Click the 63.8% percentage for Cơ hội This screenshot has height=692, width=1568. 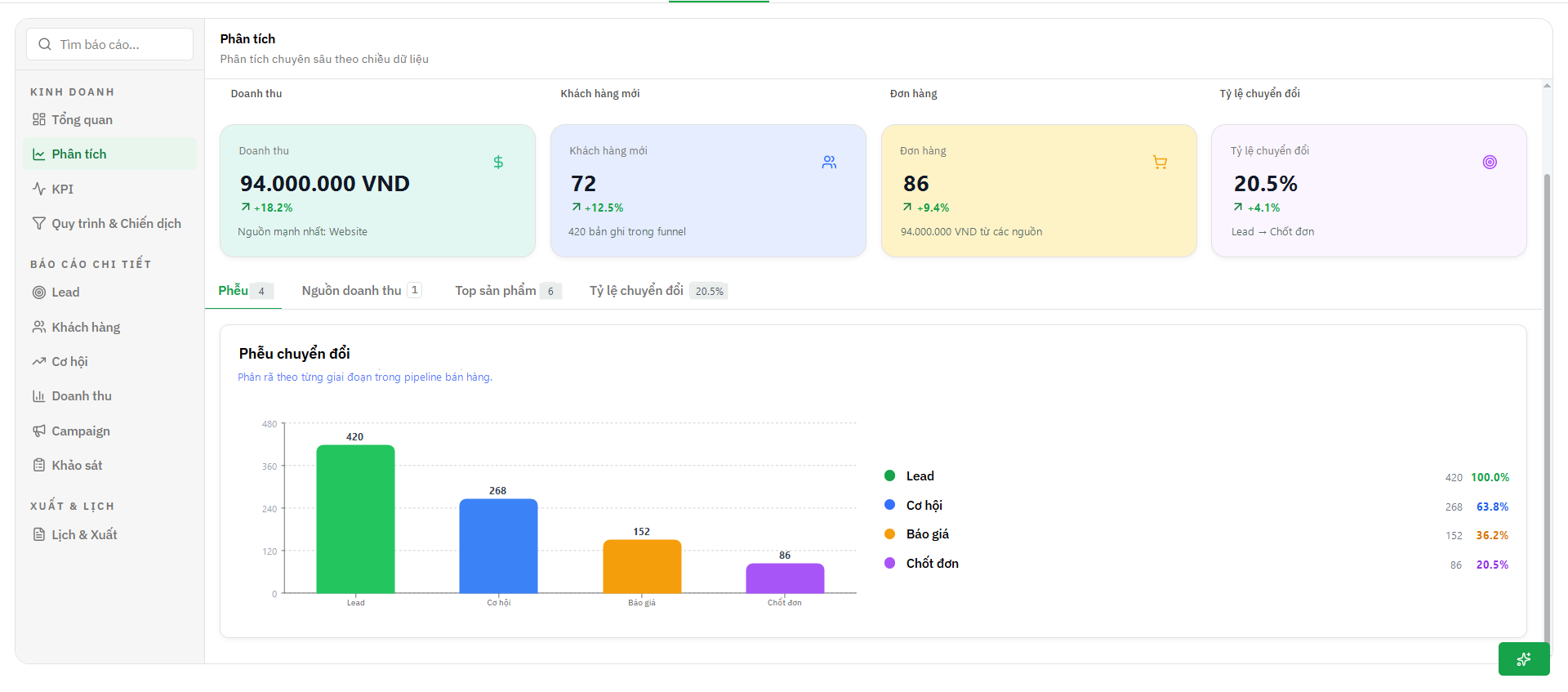(1492, 507)
